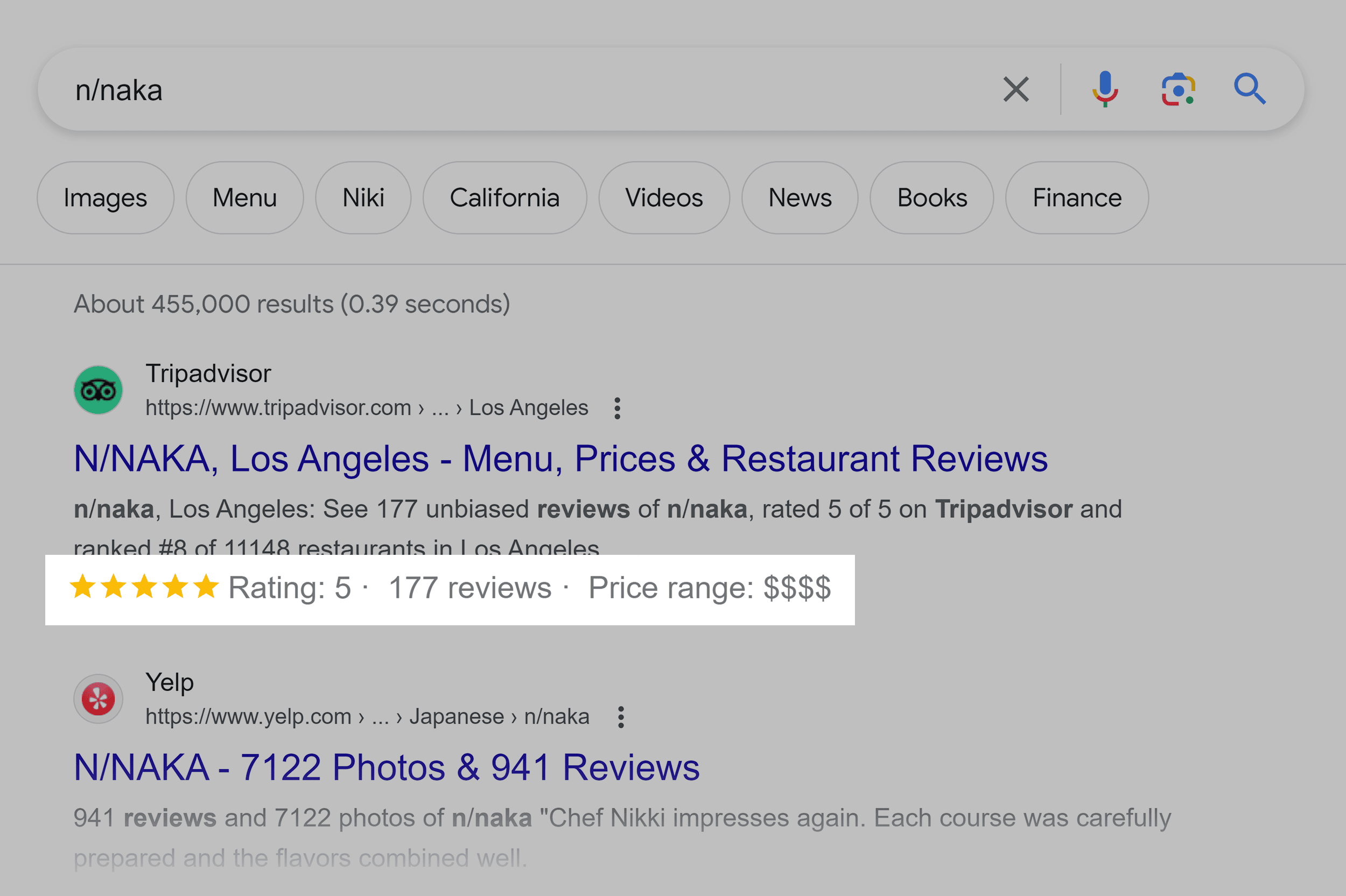Start voice search with microphone icon

[x=1105, y=89]
